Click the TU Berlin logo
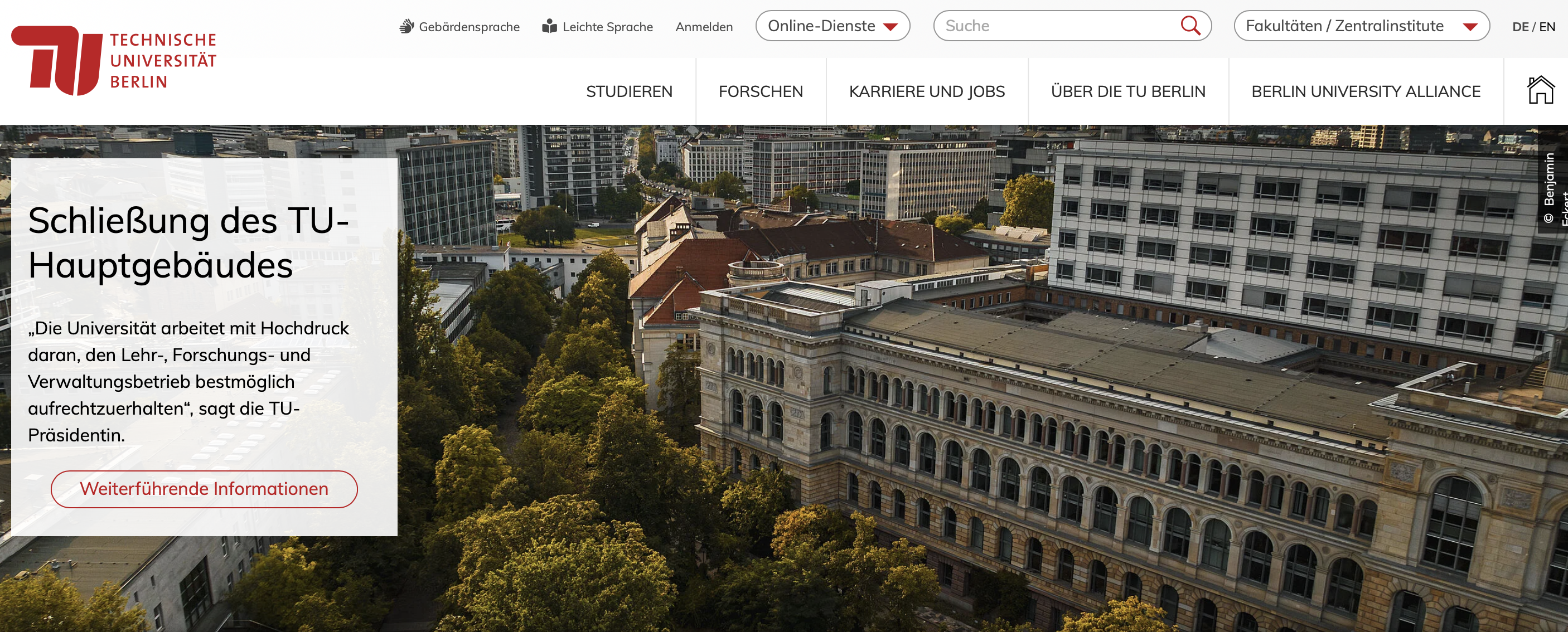1568x632 pixels. [114, 60]
